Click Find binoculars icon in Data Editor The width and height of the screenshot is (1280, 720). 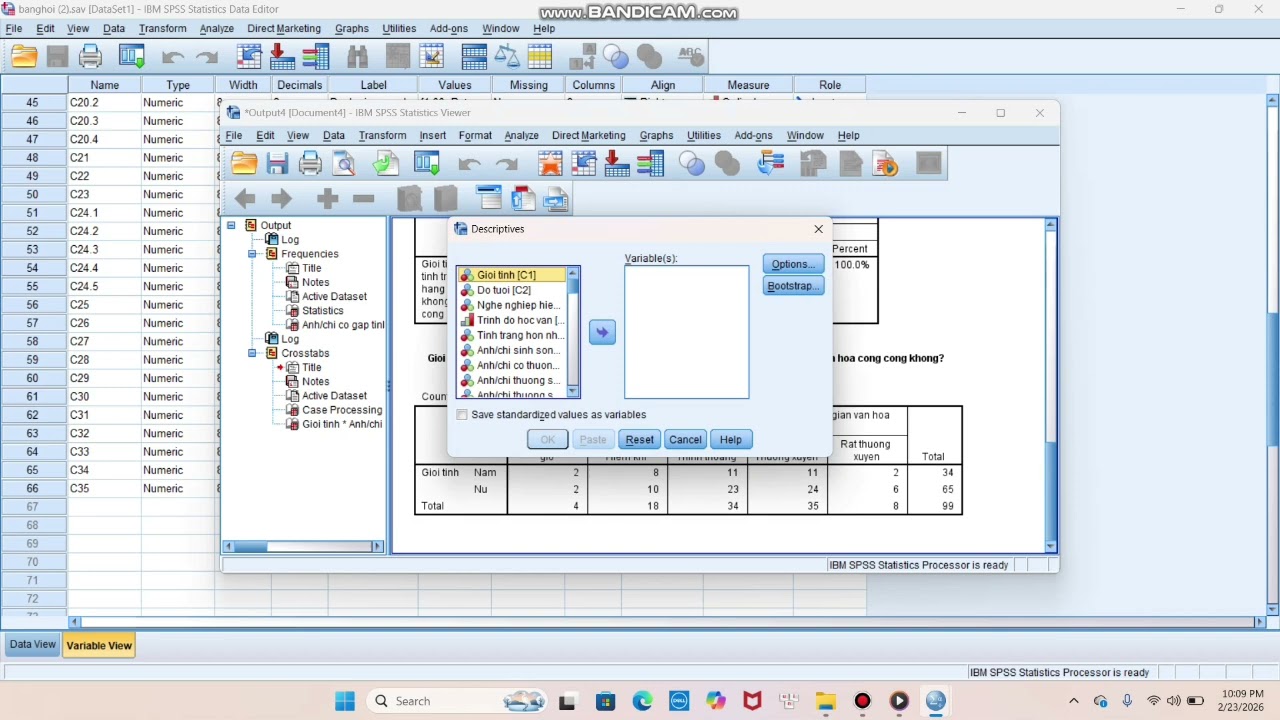(357, 57)
